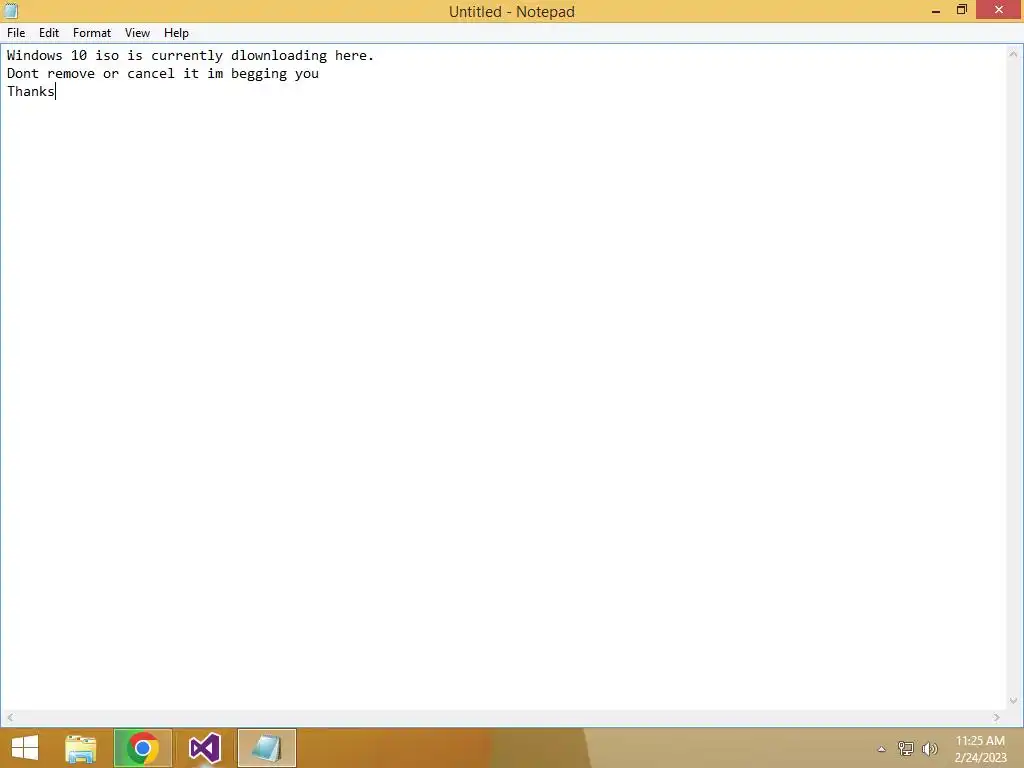Image resolution: width=1024 pixels, height=768 pixels.
Task: Switch to Google Chrome in the taskbar
Action: coord(143,748)
